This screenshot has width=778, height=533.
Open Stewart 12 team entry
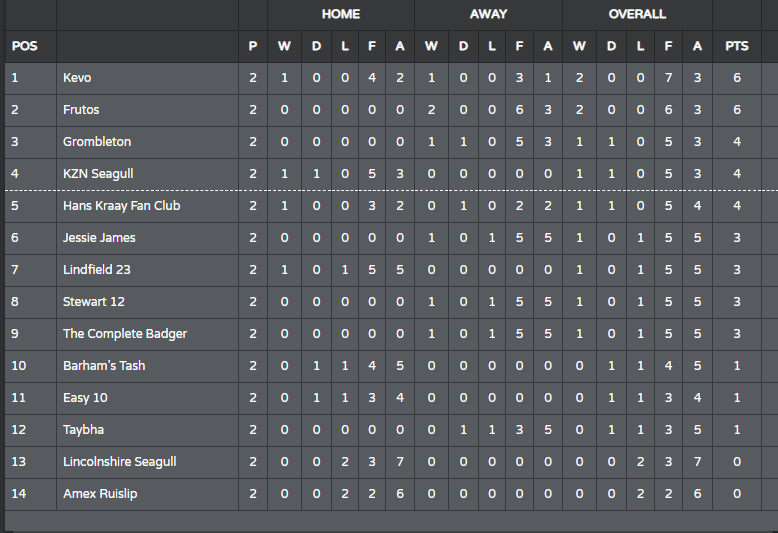click(94, 302)
